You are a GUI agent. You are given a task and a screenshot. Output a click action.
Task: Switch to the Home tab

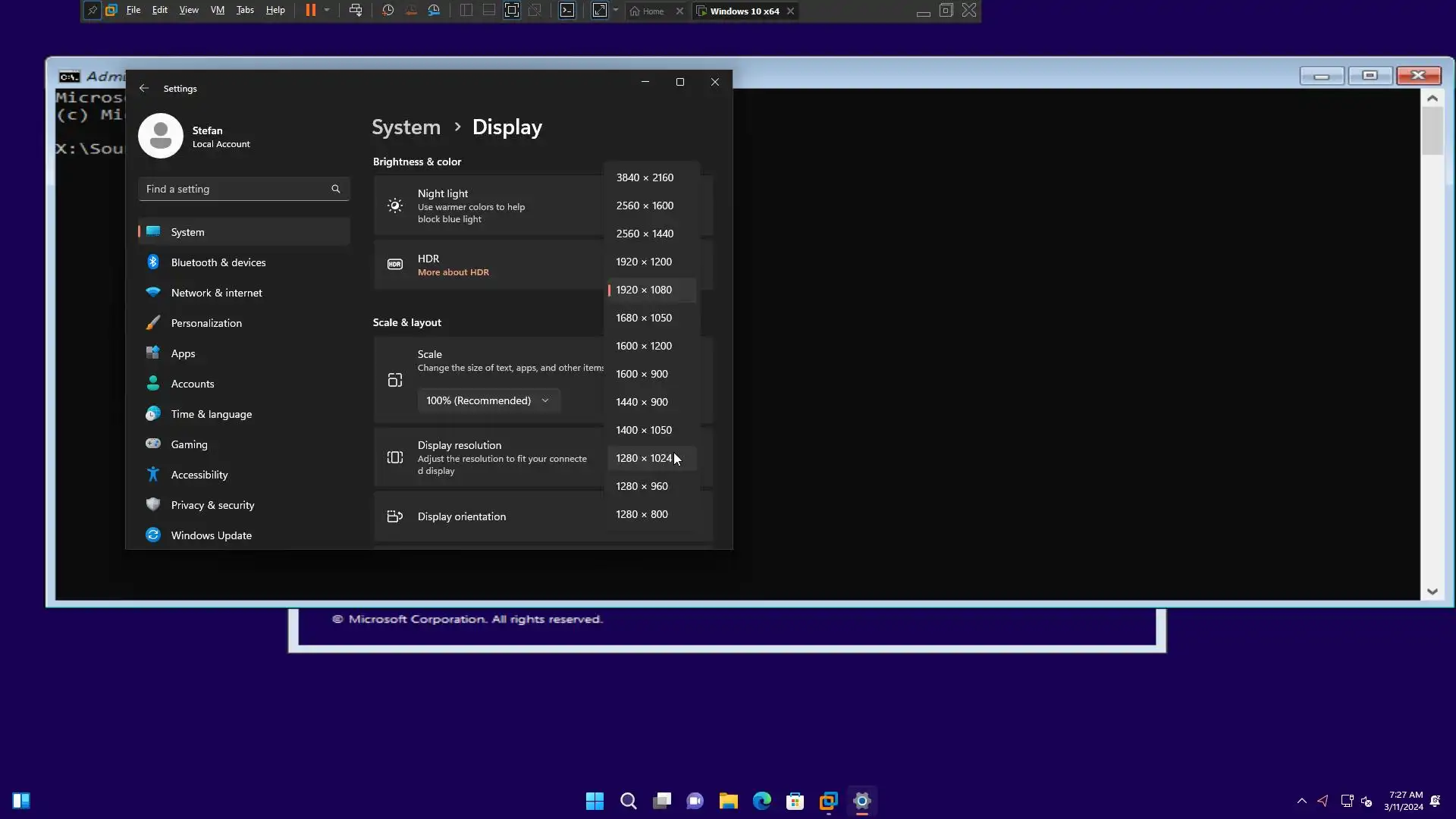point(647,11)
